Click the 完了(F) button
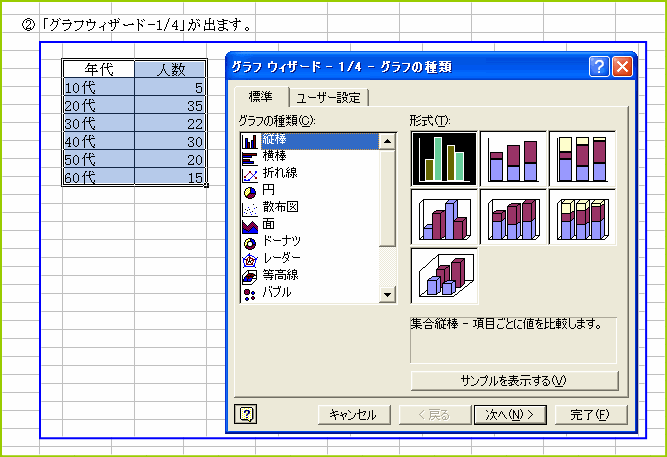The image size is (667, 457). tap(591, 414)
